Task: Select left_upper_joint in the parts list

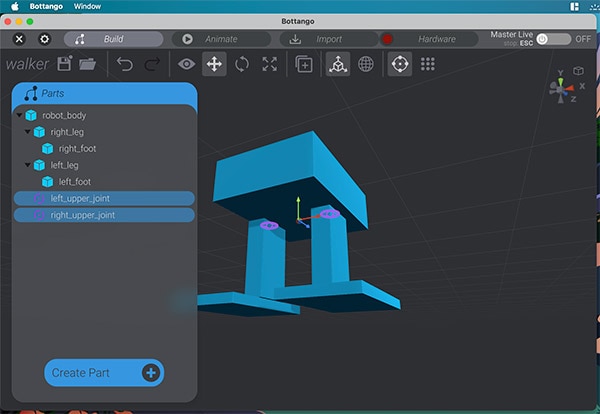Action: tap(80, 198)
